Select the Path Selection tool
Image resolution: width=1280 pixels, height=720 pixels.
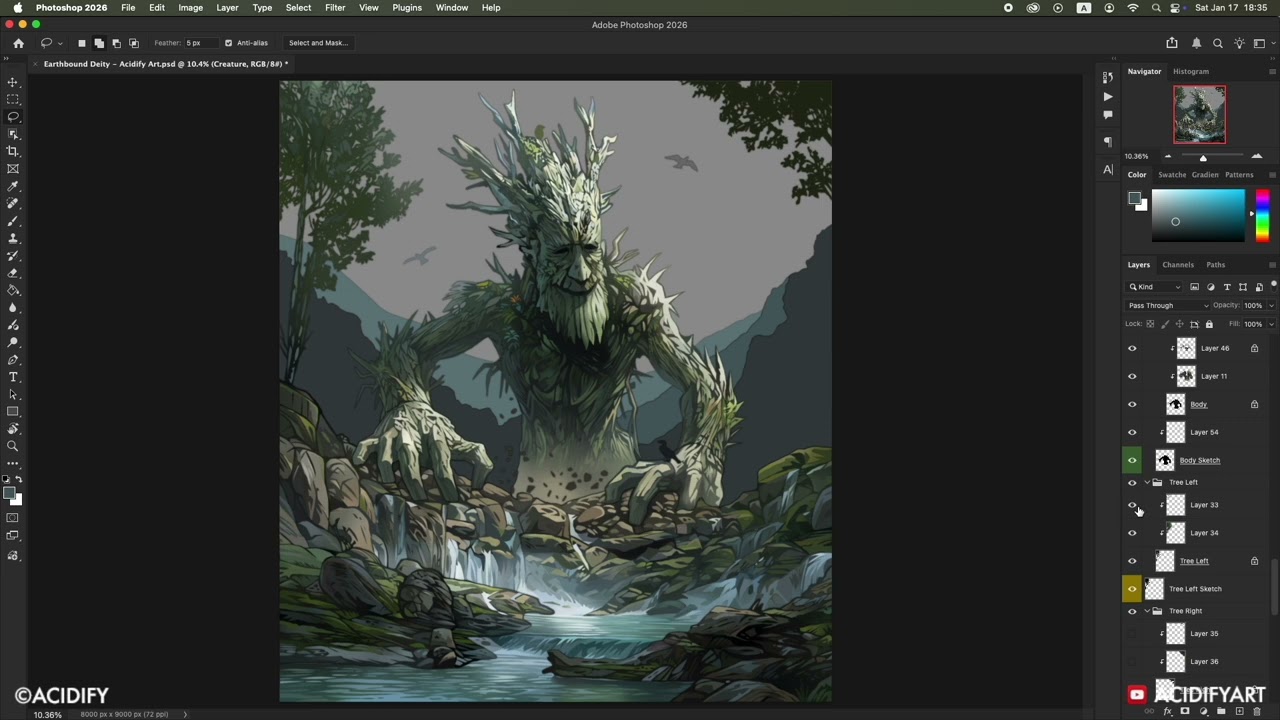(13, 394)
